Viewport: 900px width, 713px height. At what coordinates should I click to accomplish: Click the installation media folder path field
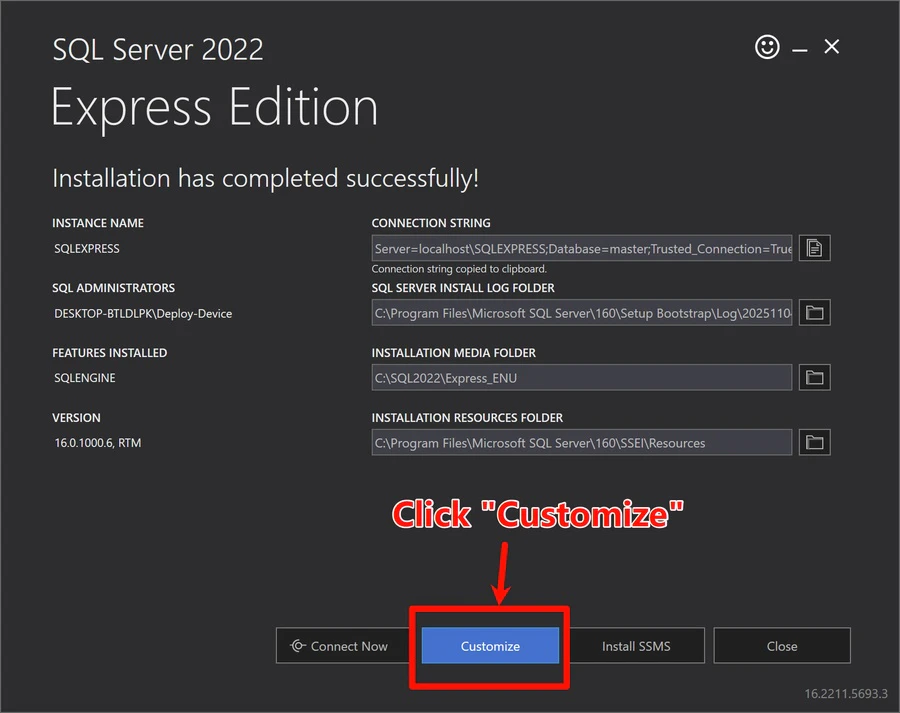pos(581,378)
